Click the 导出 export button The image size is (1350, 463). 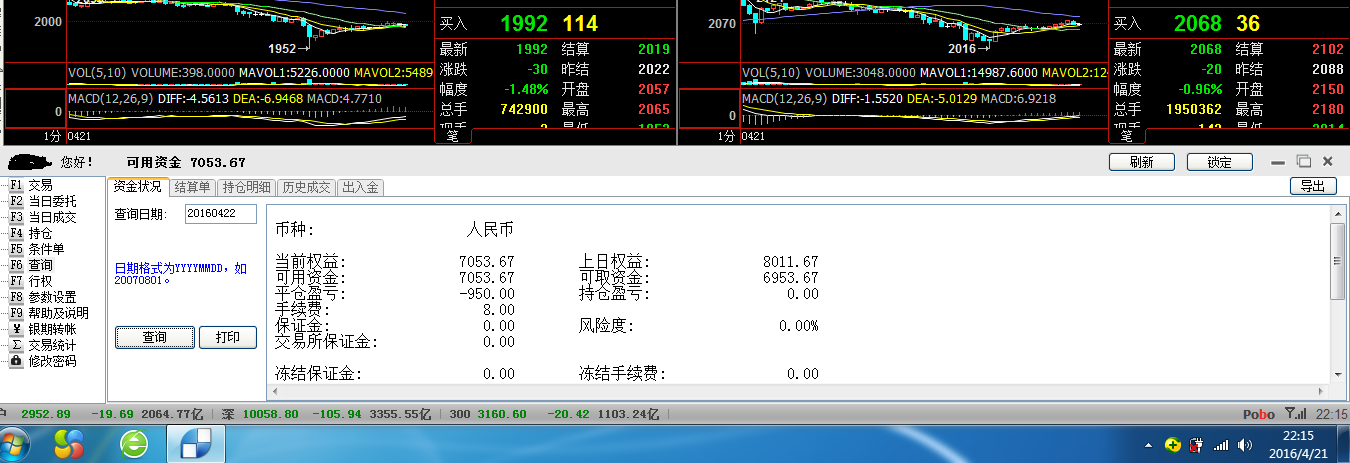tap(1313, 186)
